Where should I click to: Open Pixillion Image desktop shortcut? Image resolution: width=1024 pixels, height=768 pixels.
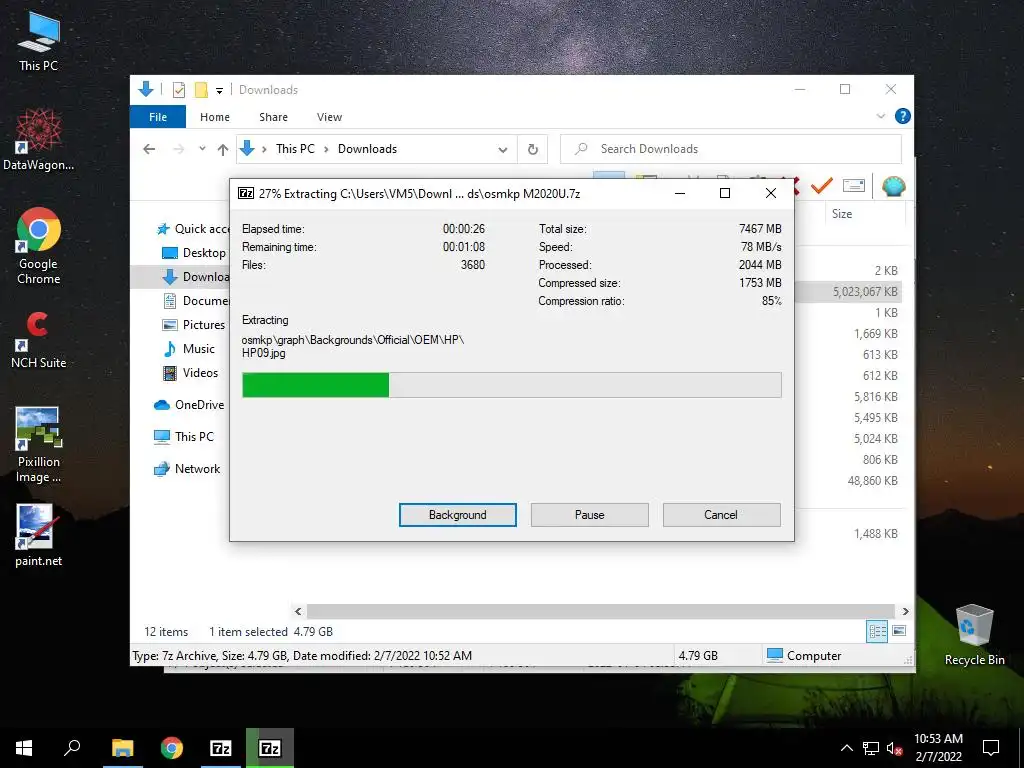point(39,444)
